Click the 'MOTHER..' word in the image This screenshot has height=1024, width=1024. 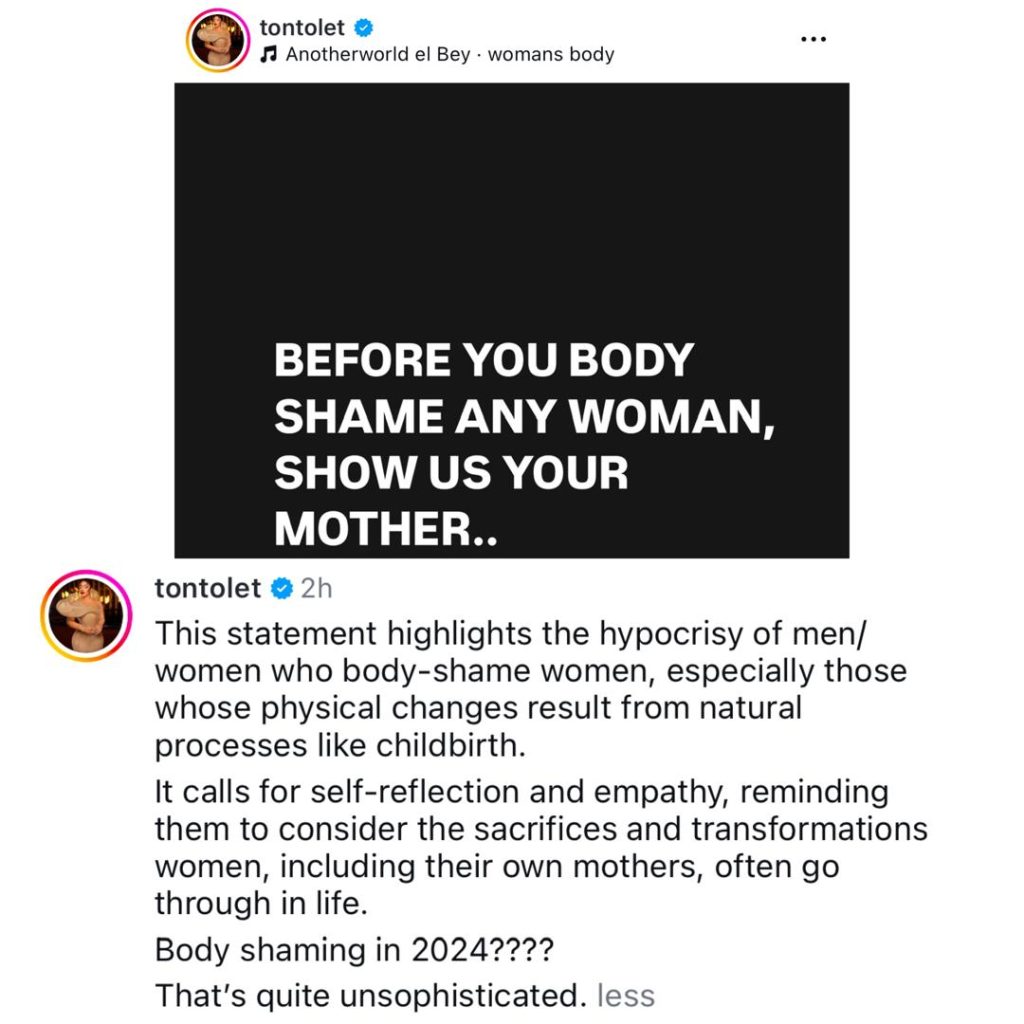tap(385, 528)
